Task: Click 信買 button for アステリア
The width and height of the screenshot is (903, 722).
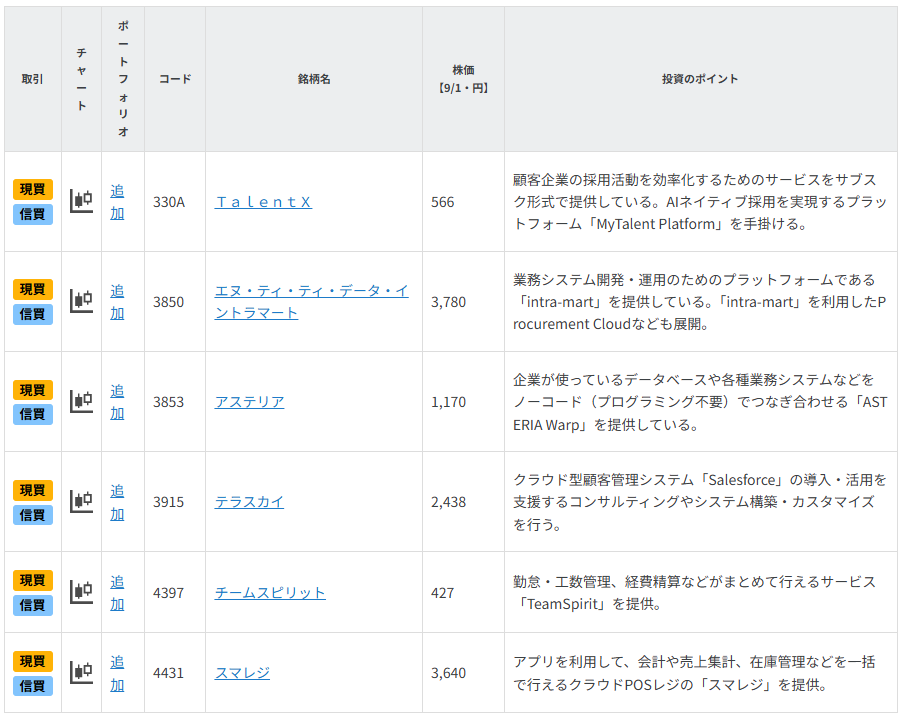Action: [33, 415]
